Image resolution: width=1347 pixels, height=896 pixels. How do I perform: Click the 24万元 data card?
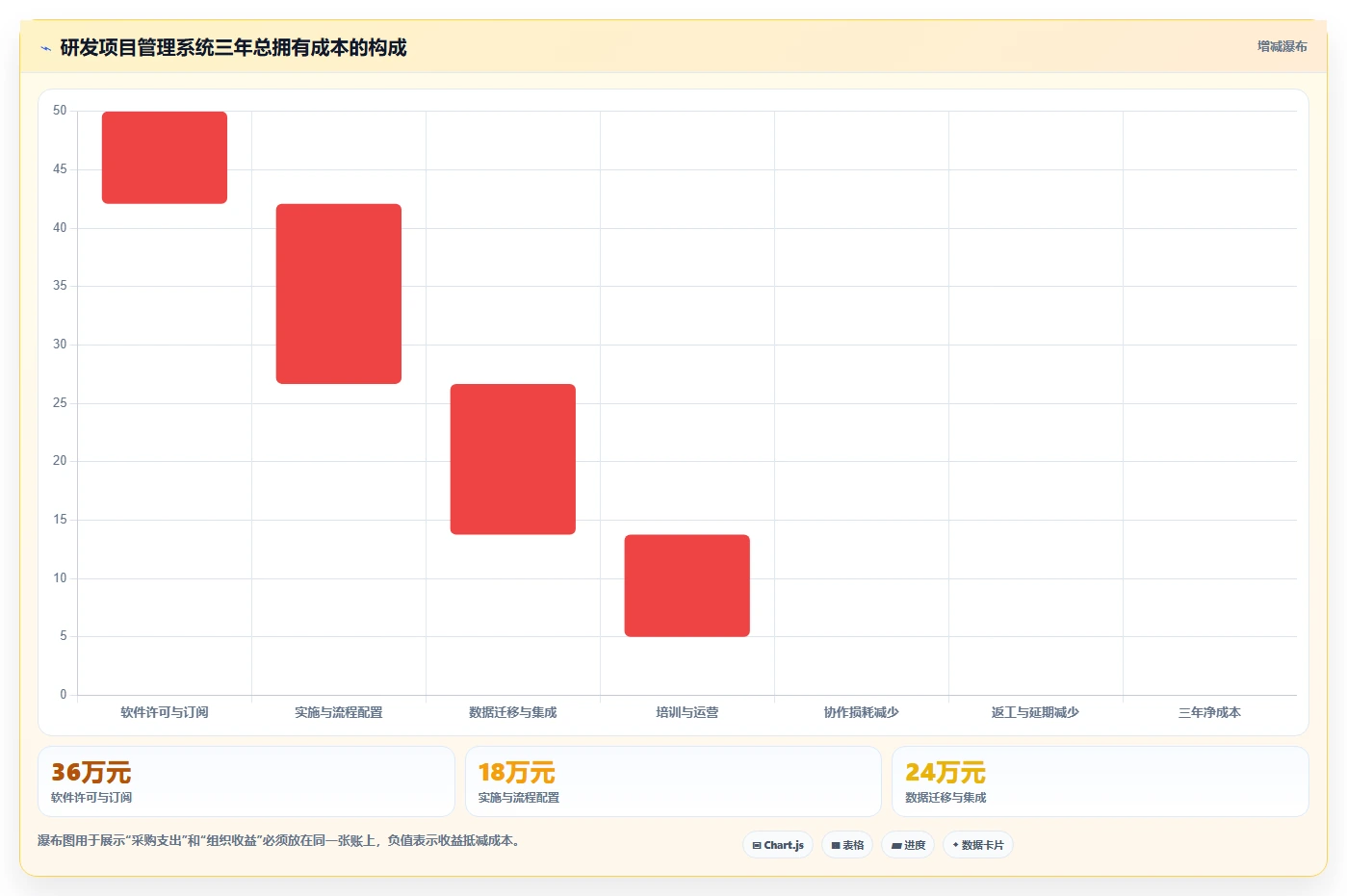point(1101,781)
